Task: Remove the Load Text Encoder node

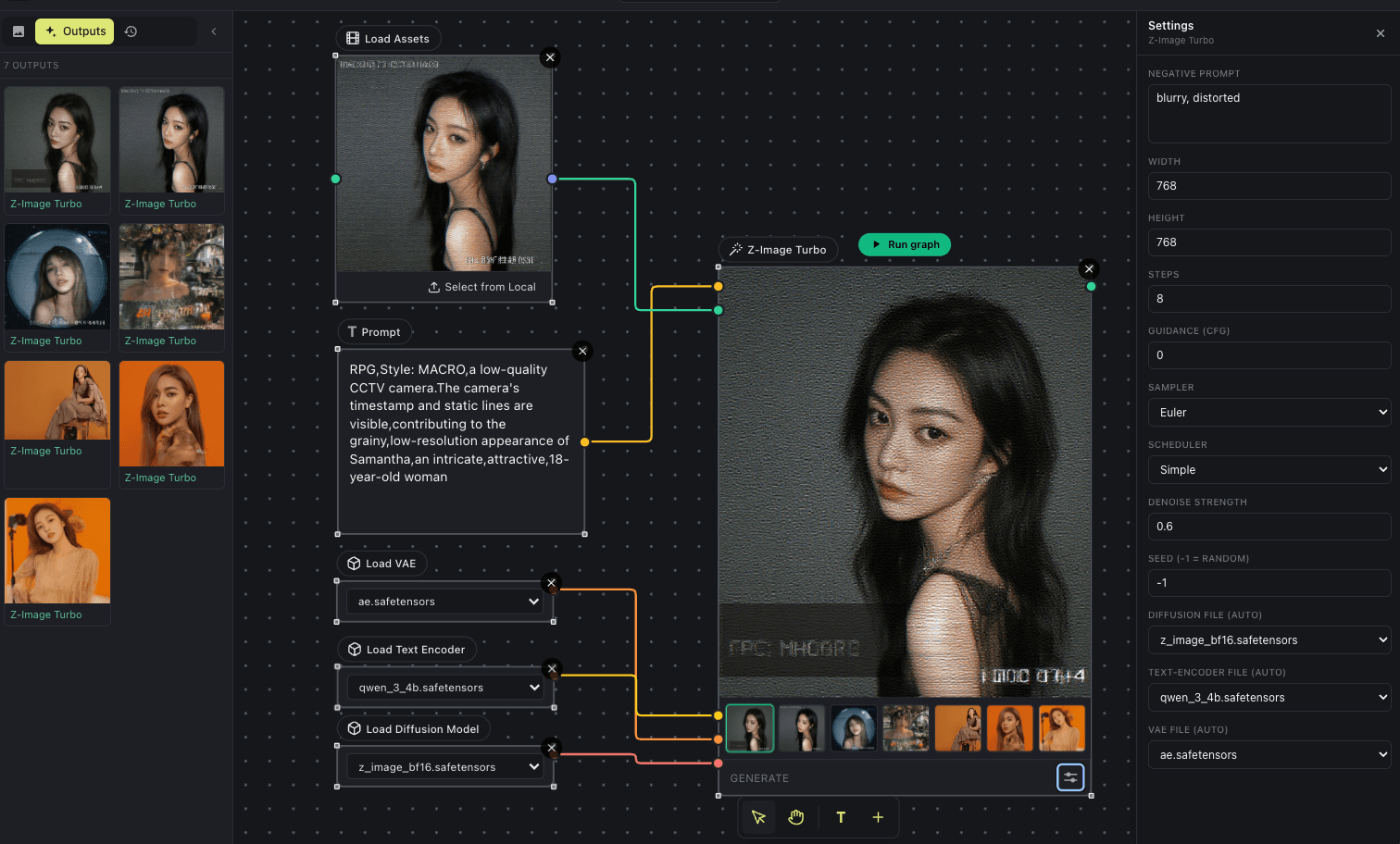Action: (552, 668)
